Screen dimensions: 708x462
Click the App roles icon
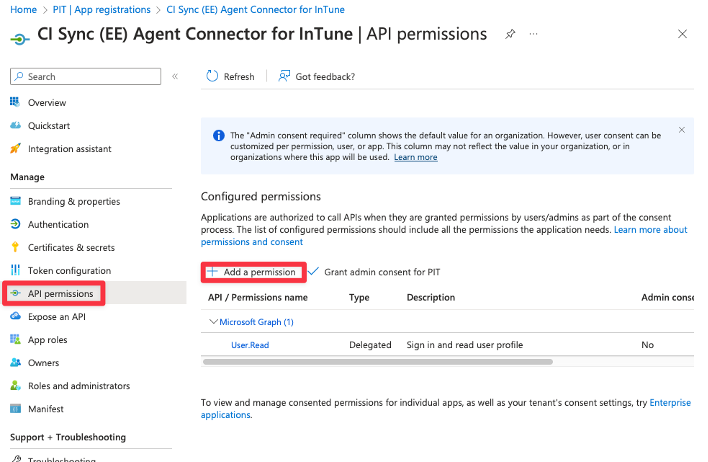15,339
